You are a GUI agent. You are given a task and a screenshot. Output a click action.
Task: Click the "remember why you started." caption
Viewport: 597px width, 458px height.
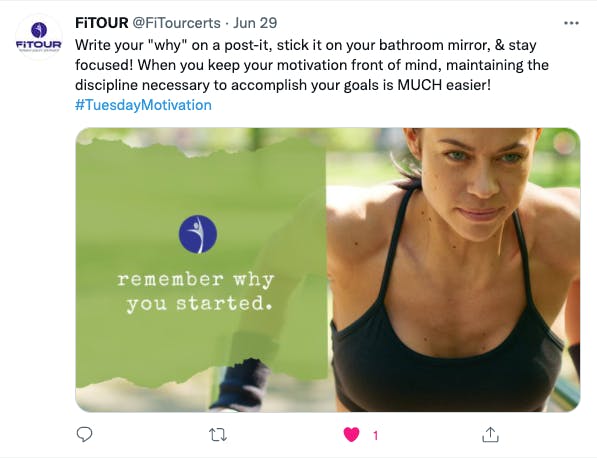[x=196, y=292]
